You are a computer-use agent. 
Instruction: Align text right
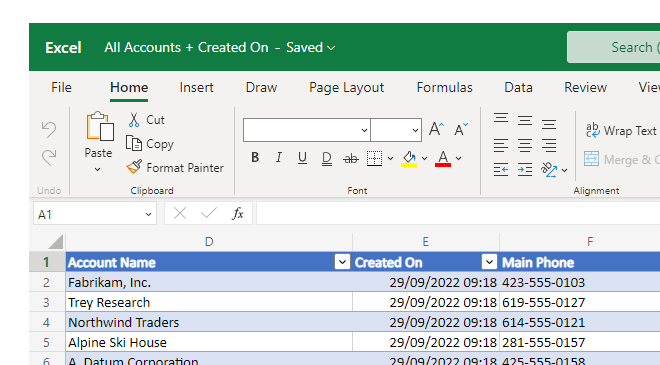549,146
